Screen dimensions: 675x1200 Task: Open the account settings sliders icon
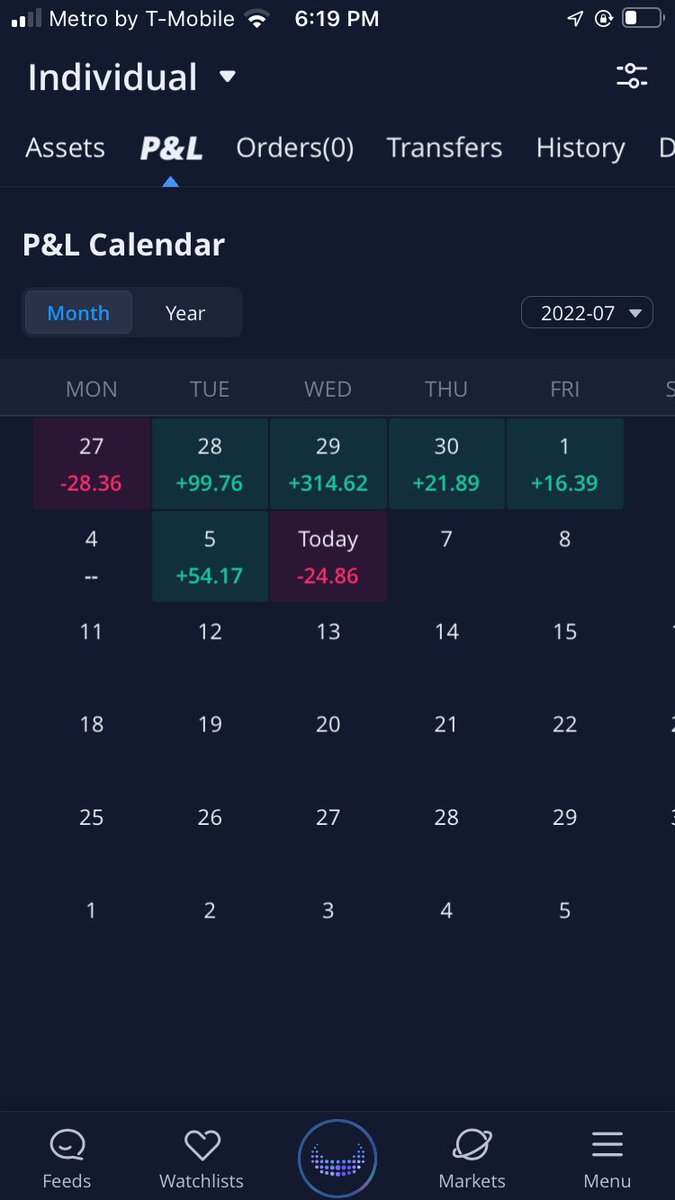[x=632, y=76]
